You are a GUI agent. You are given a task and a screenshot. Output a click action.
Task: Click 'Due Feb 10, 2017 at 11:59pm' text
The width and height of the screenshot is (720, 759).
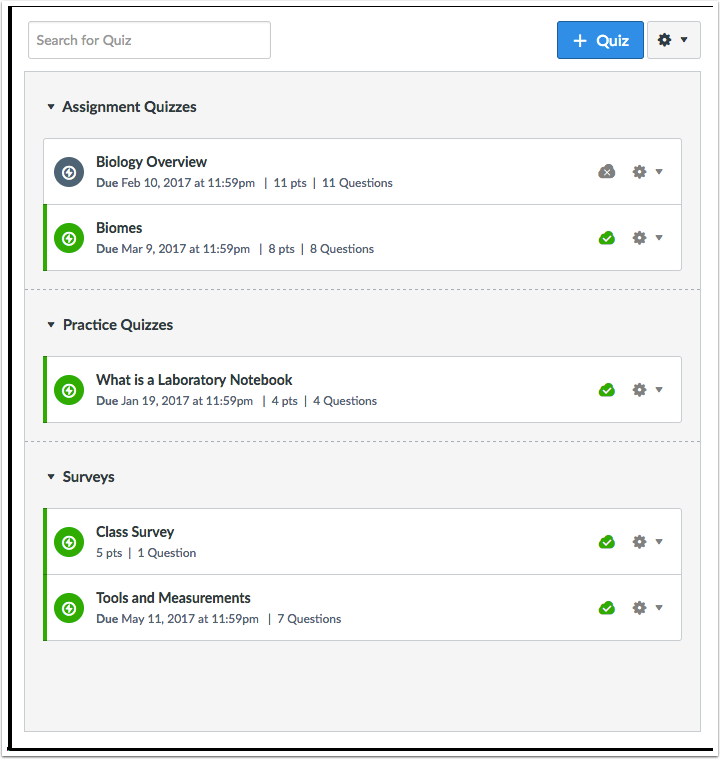point(176,183)
